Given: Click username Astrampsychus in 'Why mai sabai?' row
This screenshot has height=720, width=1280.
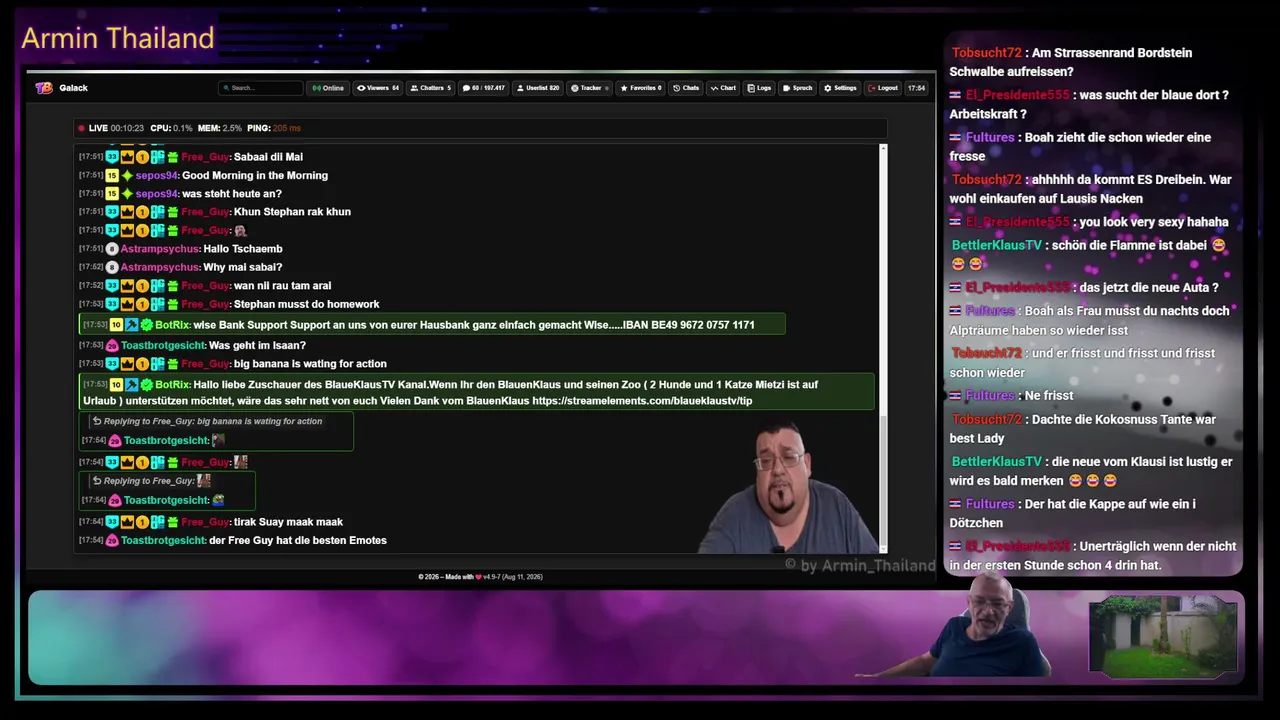Looking at the screenshot, I should point(161,268).
